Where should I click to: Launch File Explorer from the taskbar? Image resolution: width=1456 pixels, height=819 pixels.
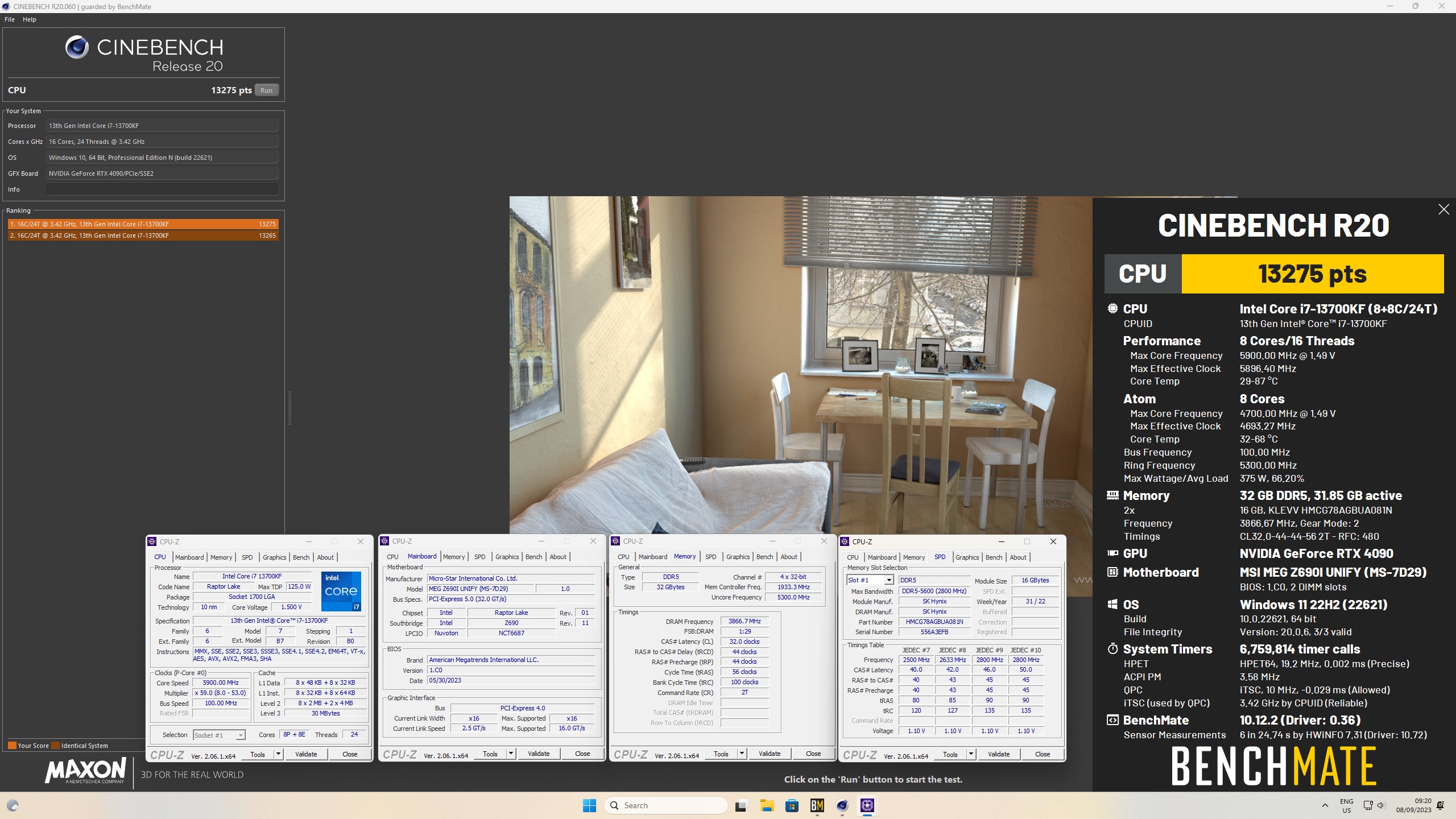pos(767,805)
